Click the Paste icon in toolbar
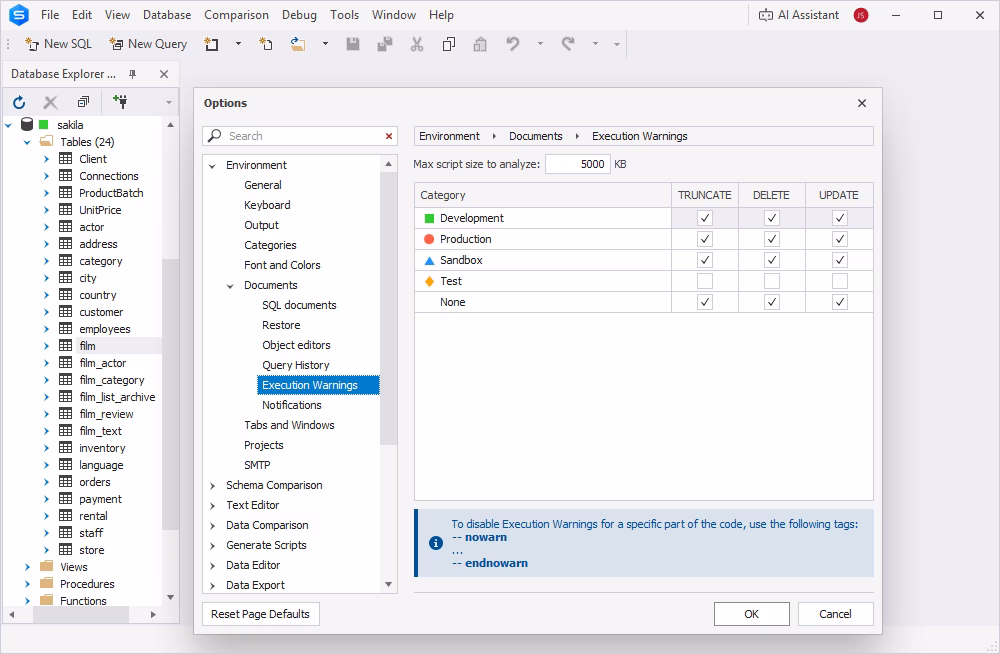The height and width of the screenshot is (654, 1000). [480, 43]
